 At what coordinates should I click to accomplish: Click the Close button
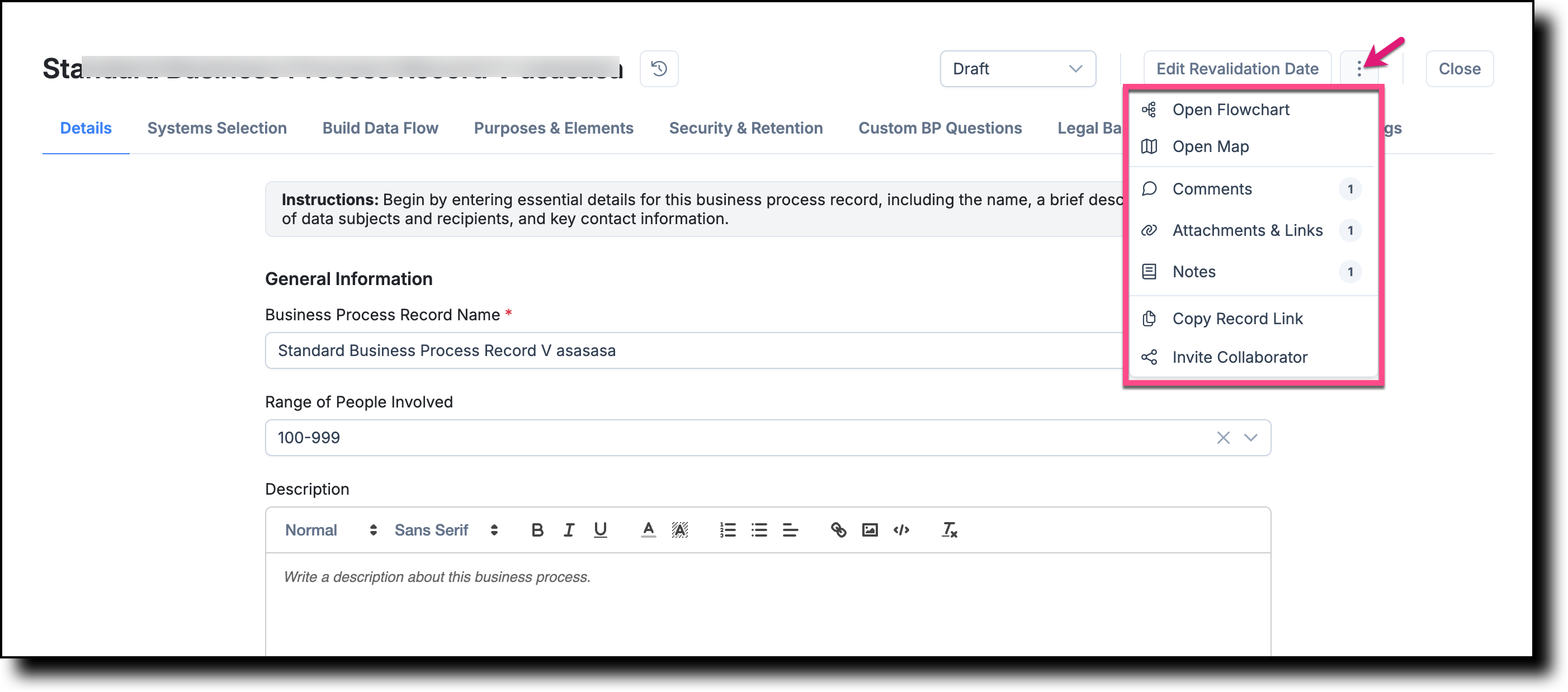click(1459, 69)
